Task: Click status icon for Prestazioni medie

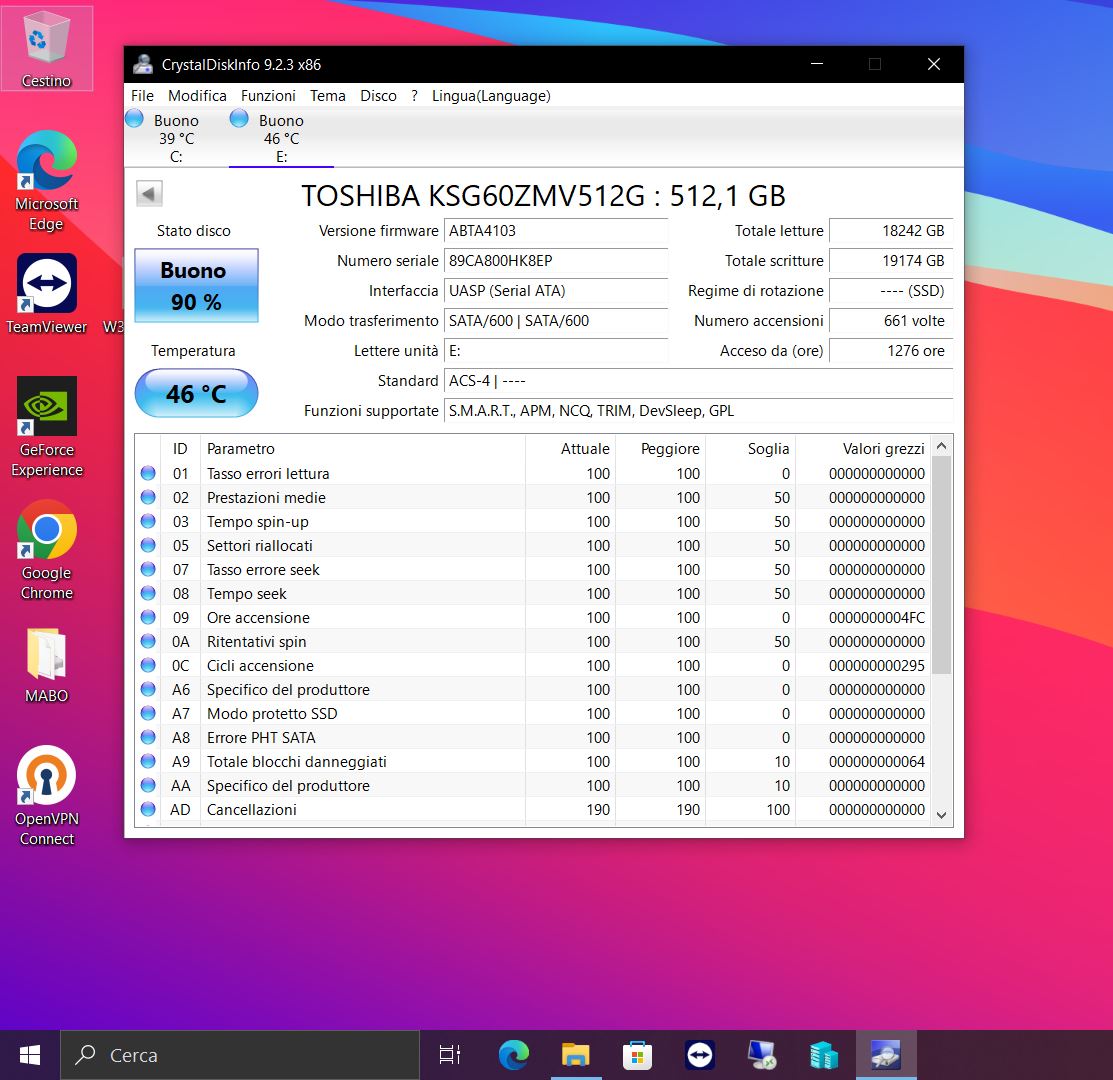Action: tap(148, 497)
